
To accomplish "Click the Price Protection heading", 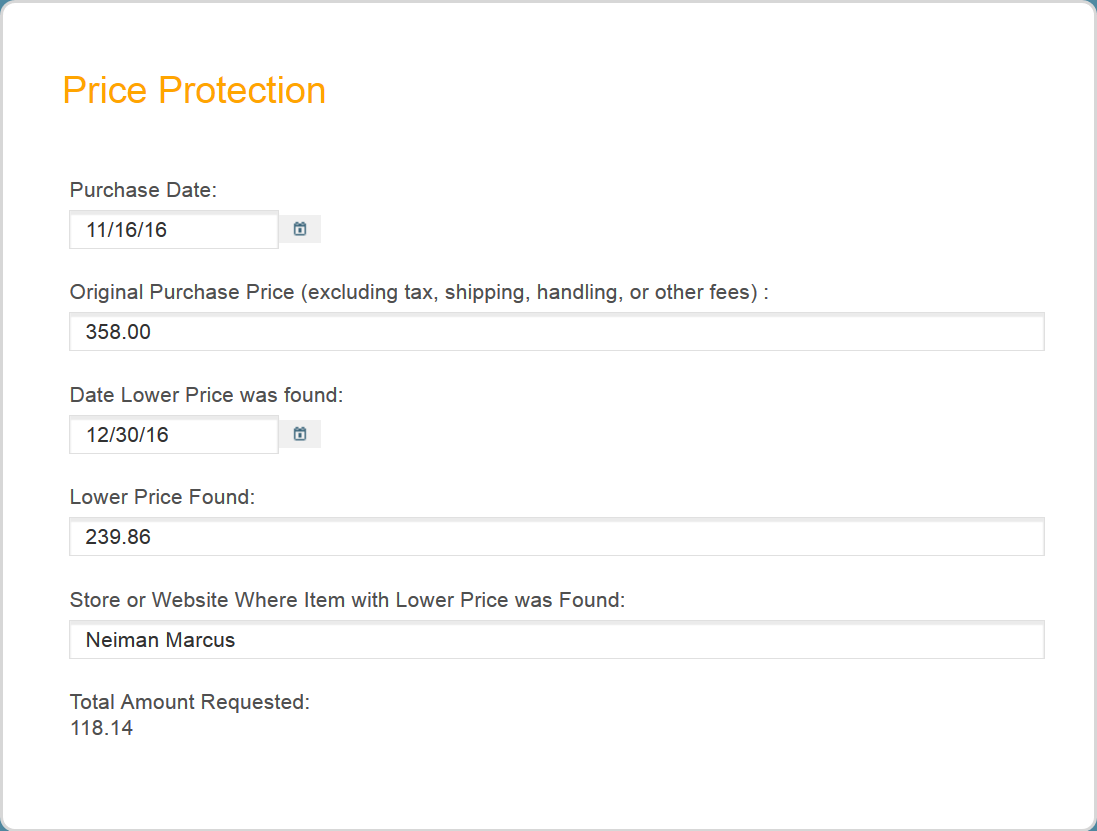I will point(194,90).
